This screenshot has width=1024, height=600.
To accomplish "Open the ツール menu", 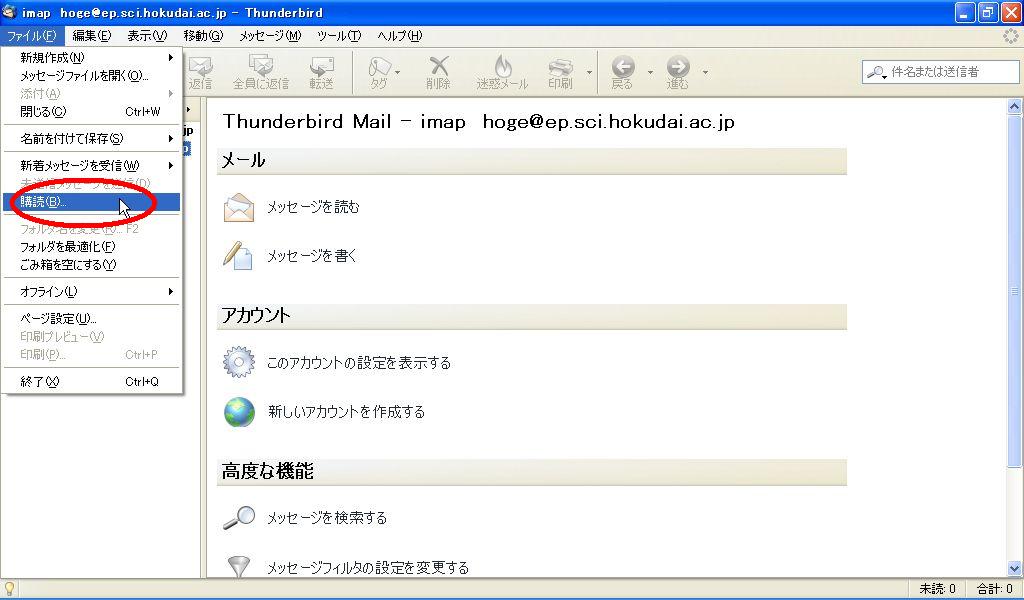I will coord(338,35).
